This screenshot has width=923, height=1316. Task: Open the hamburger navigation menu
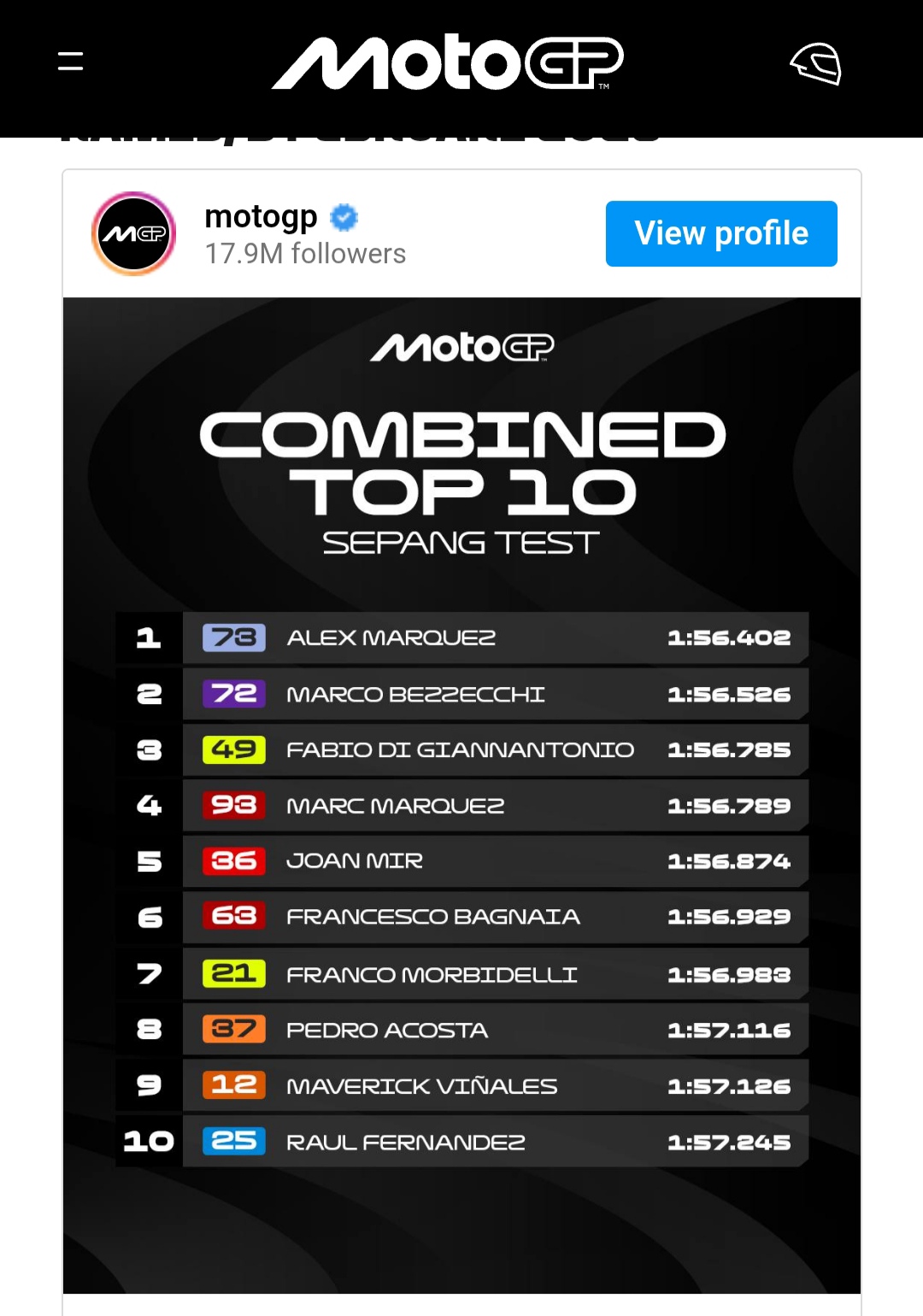pyautogui.click(x=71, y=62)
